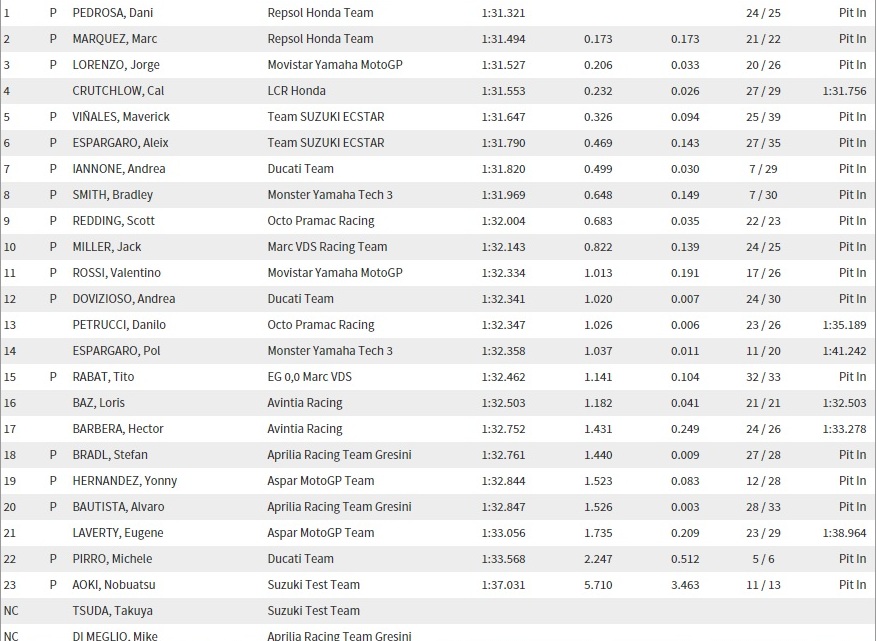The height and width of the screenshot is (641, 877).
Task: Select LAVERTY, Eugene rider name
Action: pos(117,533)
